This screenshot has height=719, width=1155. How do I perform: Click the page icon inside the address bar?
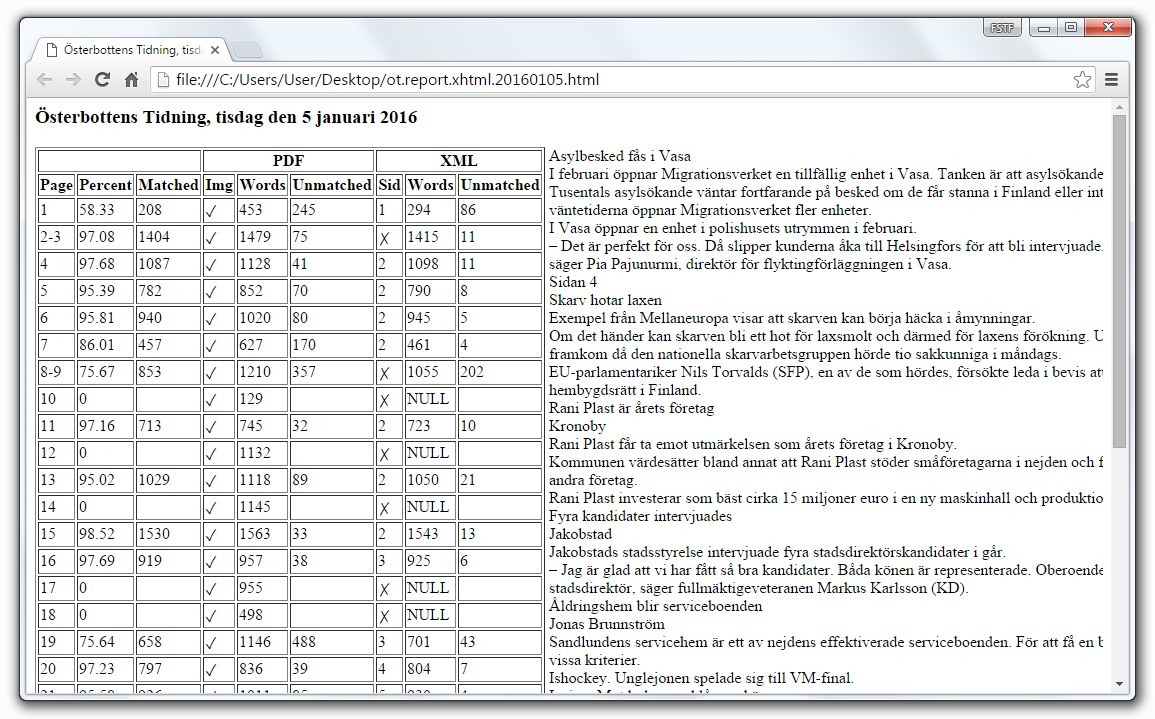[163, 79]
